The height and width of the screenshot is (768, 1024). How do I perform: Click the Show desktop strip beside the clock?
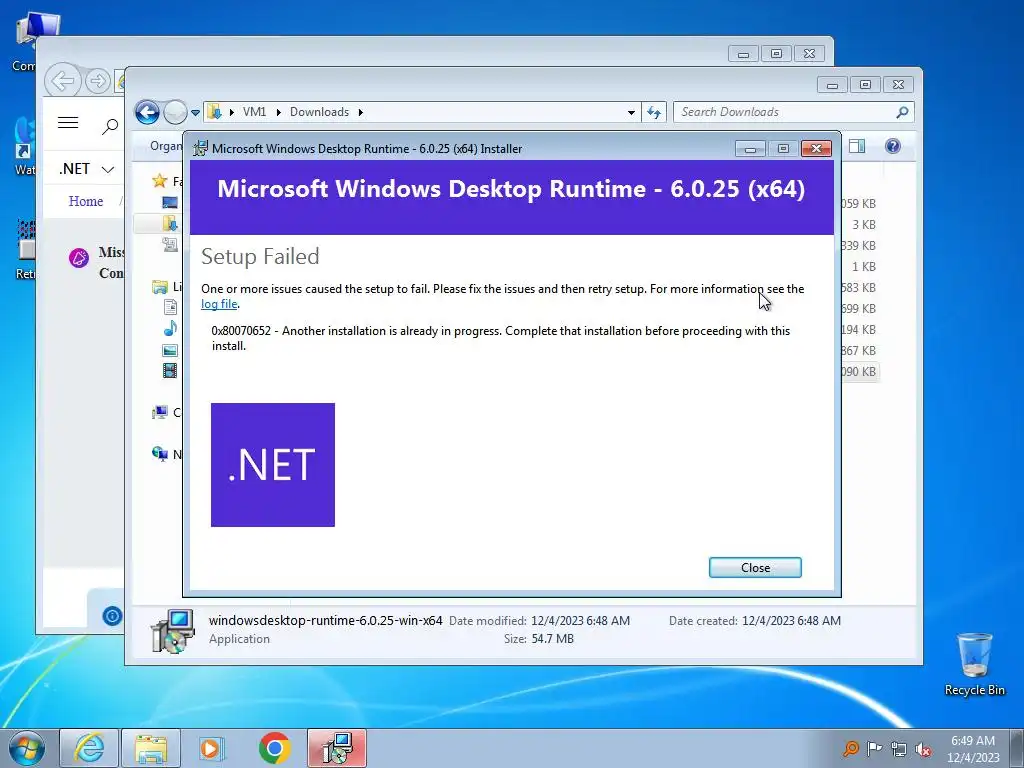click(1017, 748)
